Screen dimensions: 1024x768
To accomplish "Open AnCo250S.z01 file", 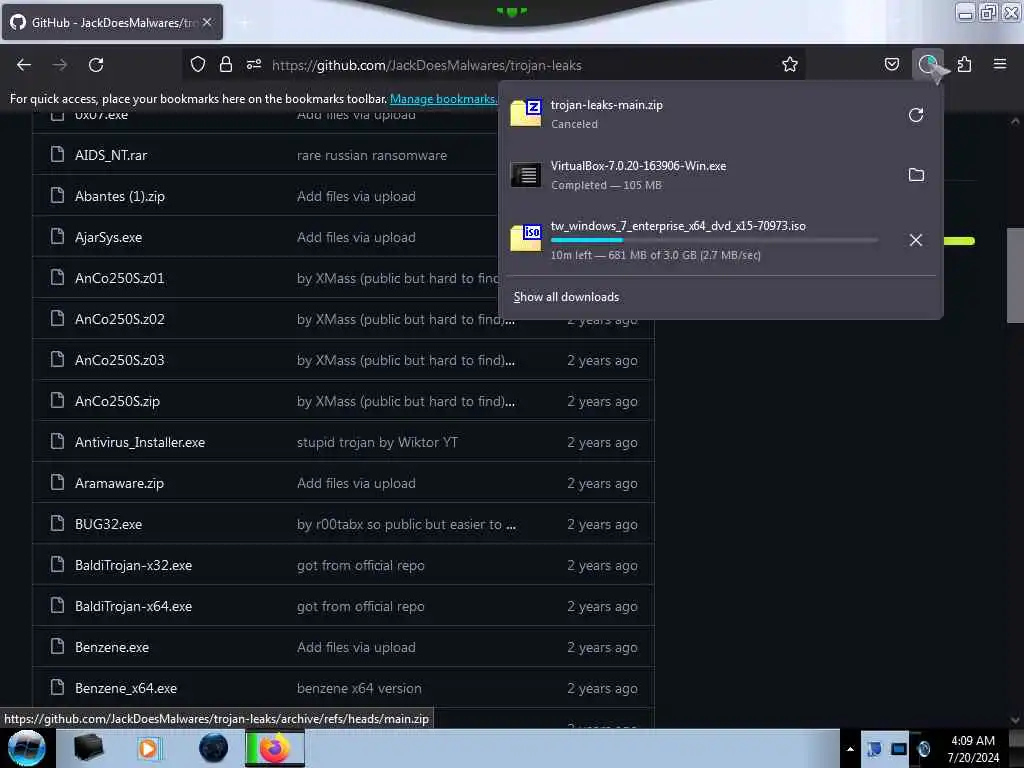I will point(120,278).
